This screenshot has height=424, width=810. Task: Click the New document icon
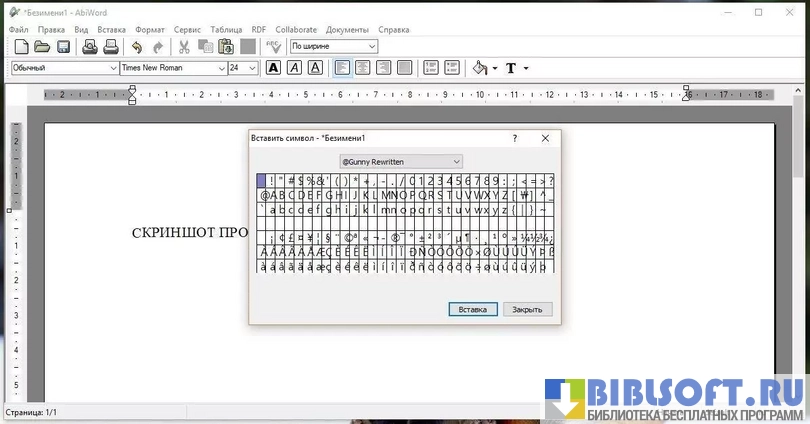(20, 47)
